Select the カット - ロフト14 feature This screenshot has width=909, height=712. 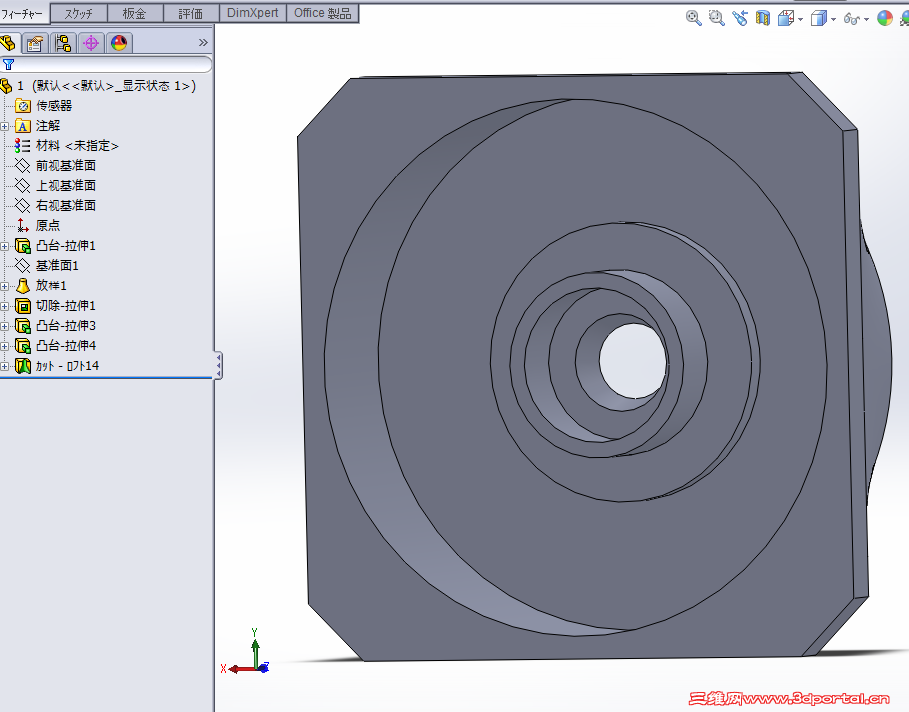pos(67,366)
